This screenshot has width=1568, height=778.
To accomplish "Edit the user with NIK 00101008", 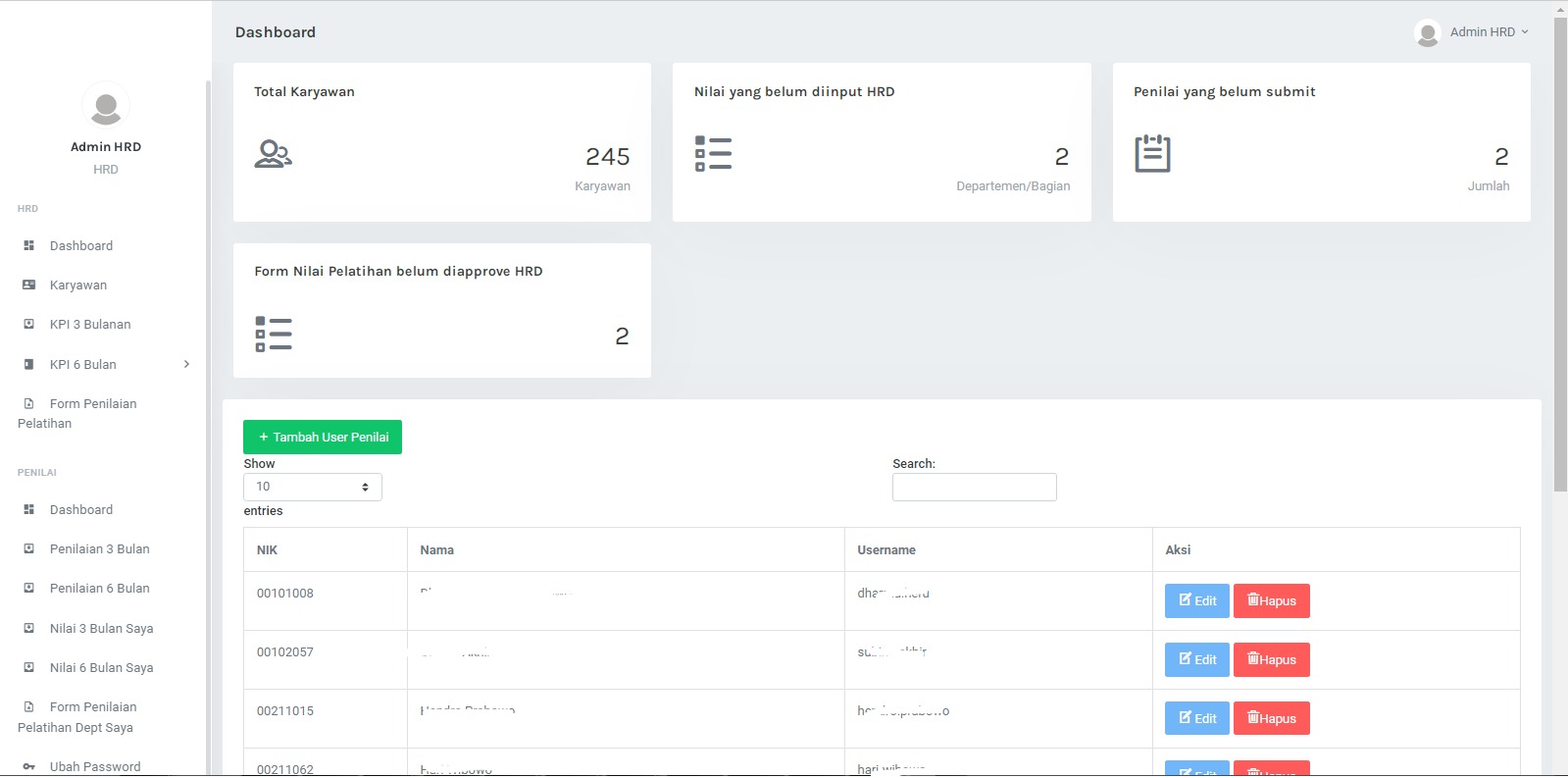I will tap(1196, 601).
